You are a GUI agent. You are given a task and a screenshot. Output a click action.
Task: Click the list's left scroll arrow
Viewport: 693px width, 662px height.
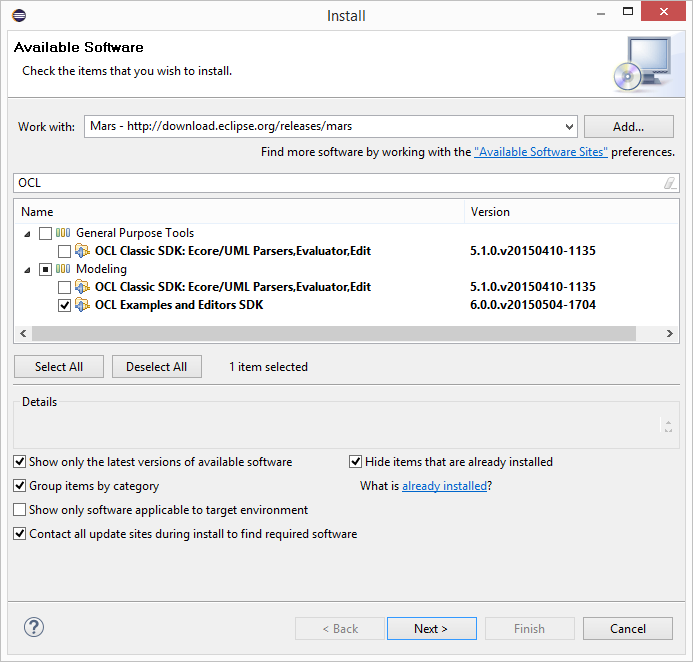point(23,334)
